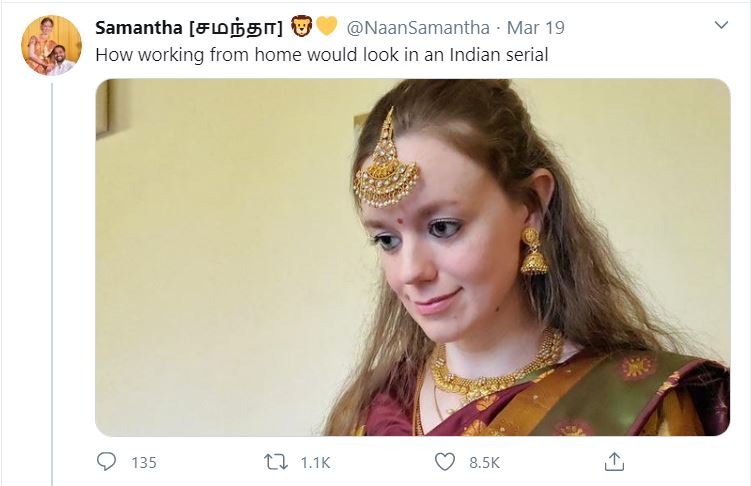751x486 pixels.
Task: Click the like count 8.5K
Action: point(484,462)
